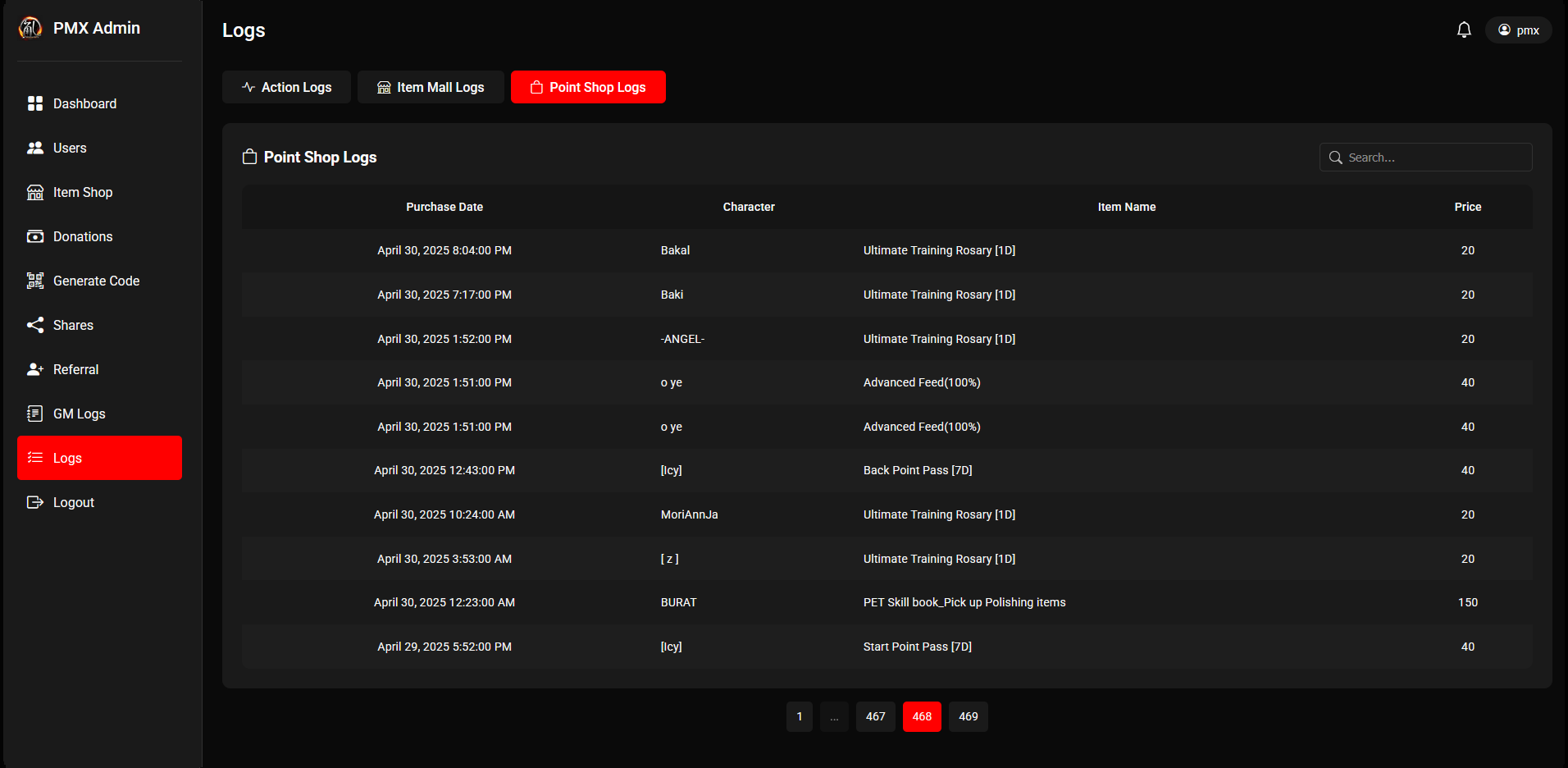The width and height of the screenshot is (1568, 768).
Task: Click the PMX Admin logo
Action: click(30, 28)
